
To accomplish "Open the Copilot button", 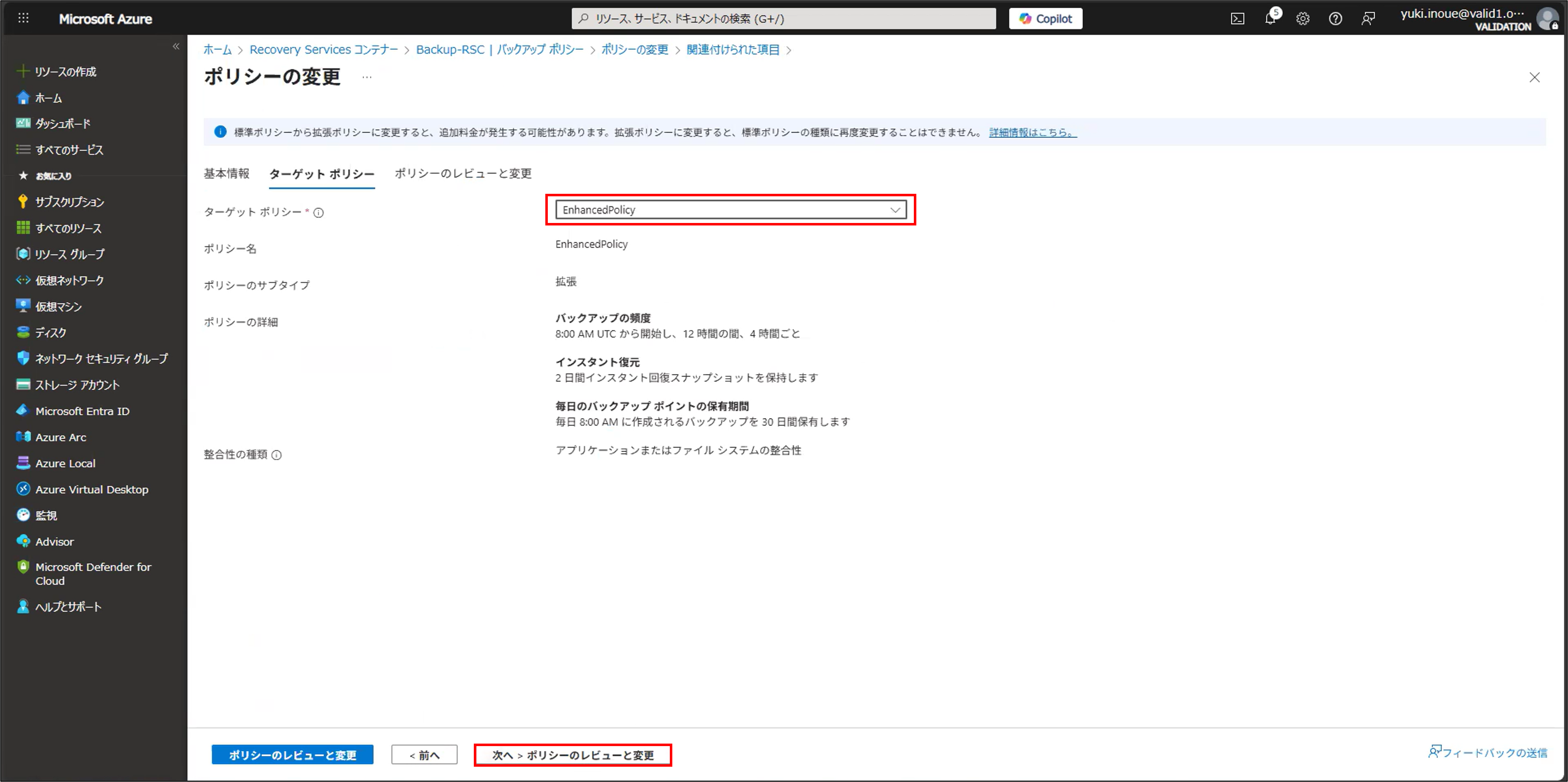I will [x=1045, y=18].
